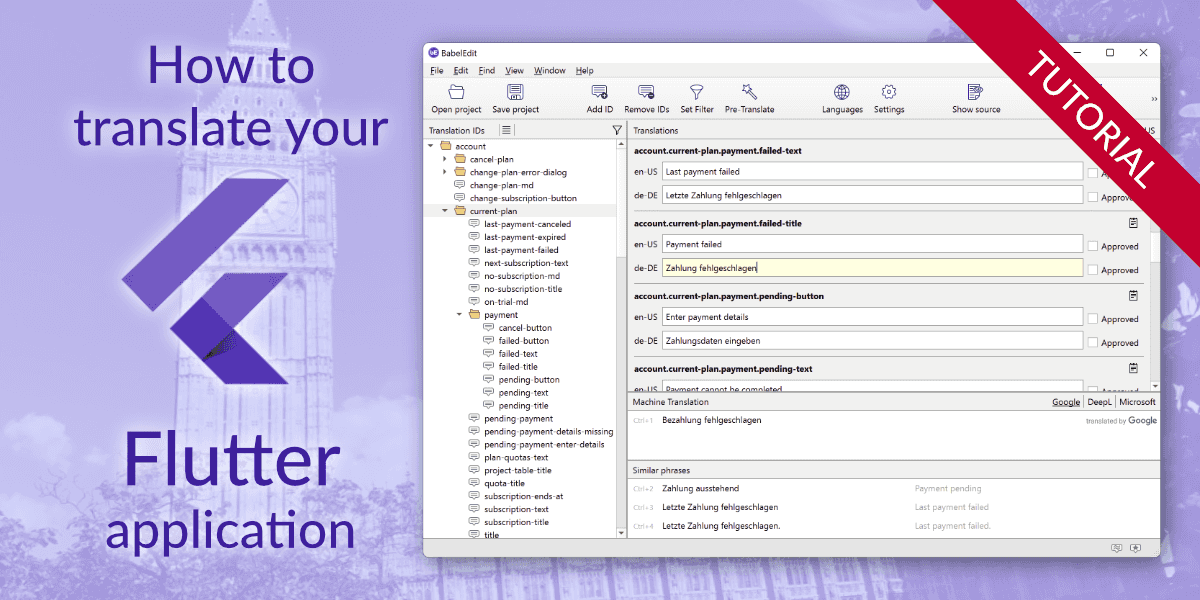Toggle Approved for en-US 'Last payment failed'
The height and width of the screenshot is (600, 1200).
[1093, 173]
